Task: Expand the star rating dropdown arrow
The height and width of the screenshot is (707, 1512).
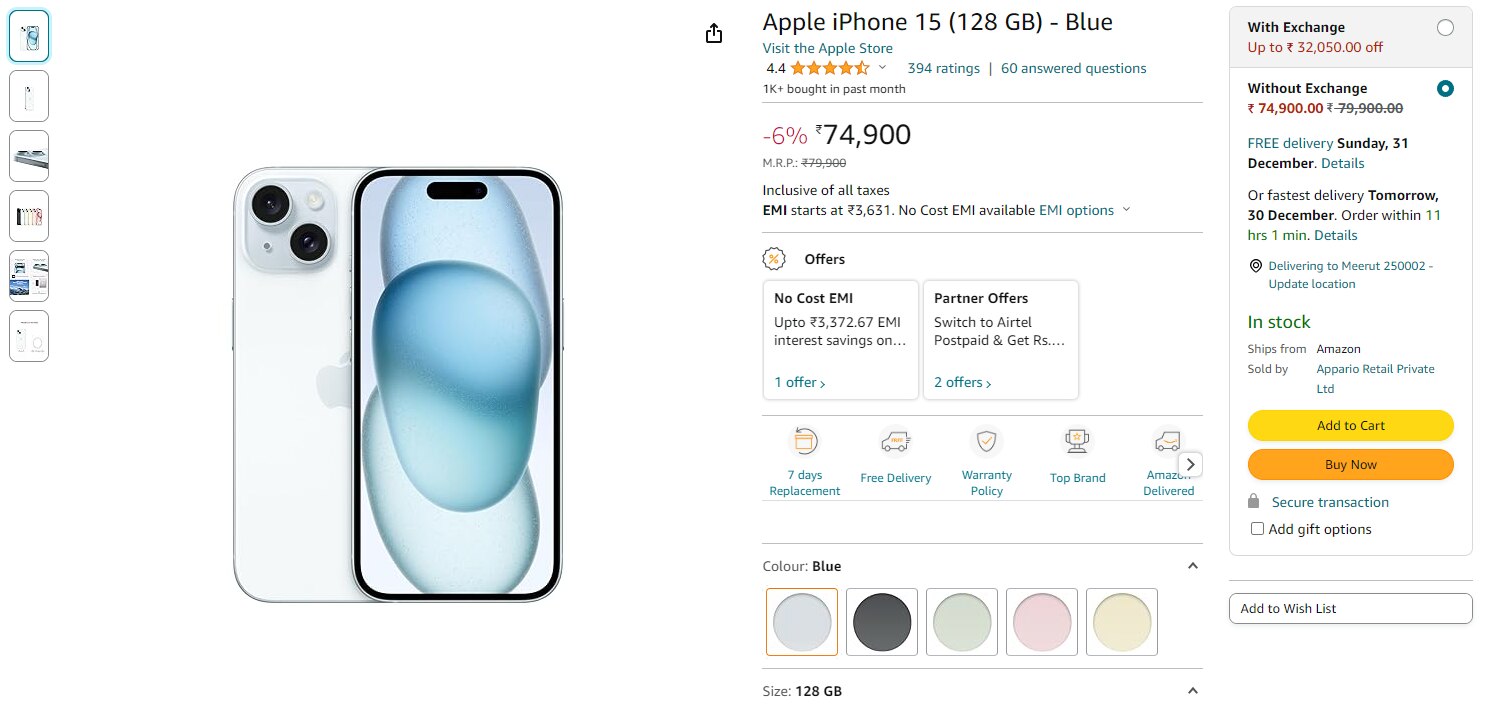Action: pyautogui.click(x=882, y=68)
